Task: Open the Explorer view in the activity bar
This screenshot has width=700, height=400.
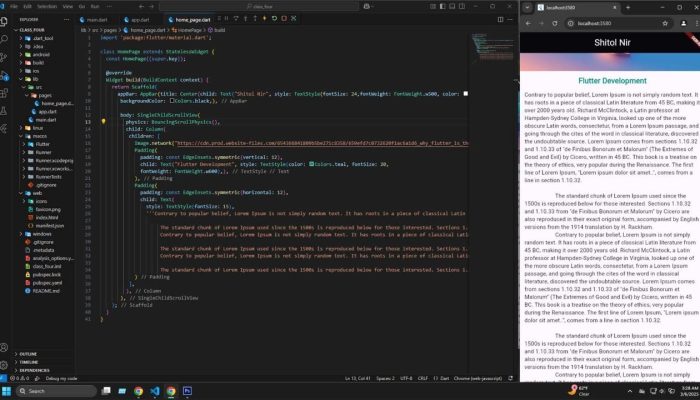Action: click(x=4, y=21)
